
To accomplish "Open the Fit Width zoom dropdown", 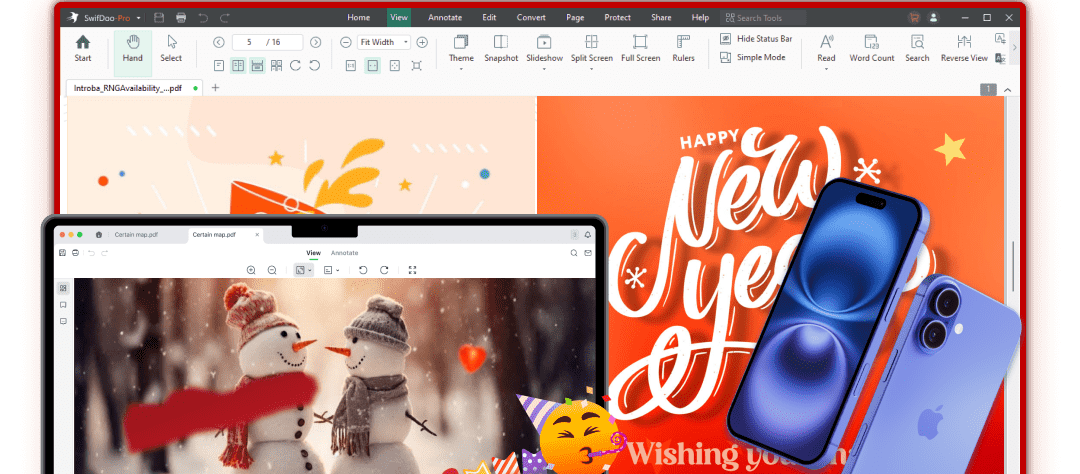I will point(384,42).
